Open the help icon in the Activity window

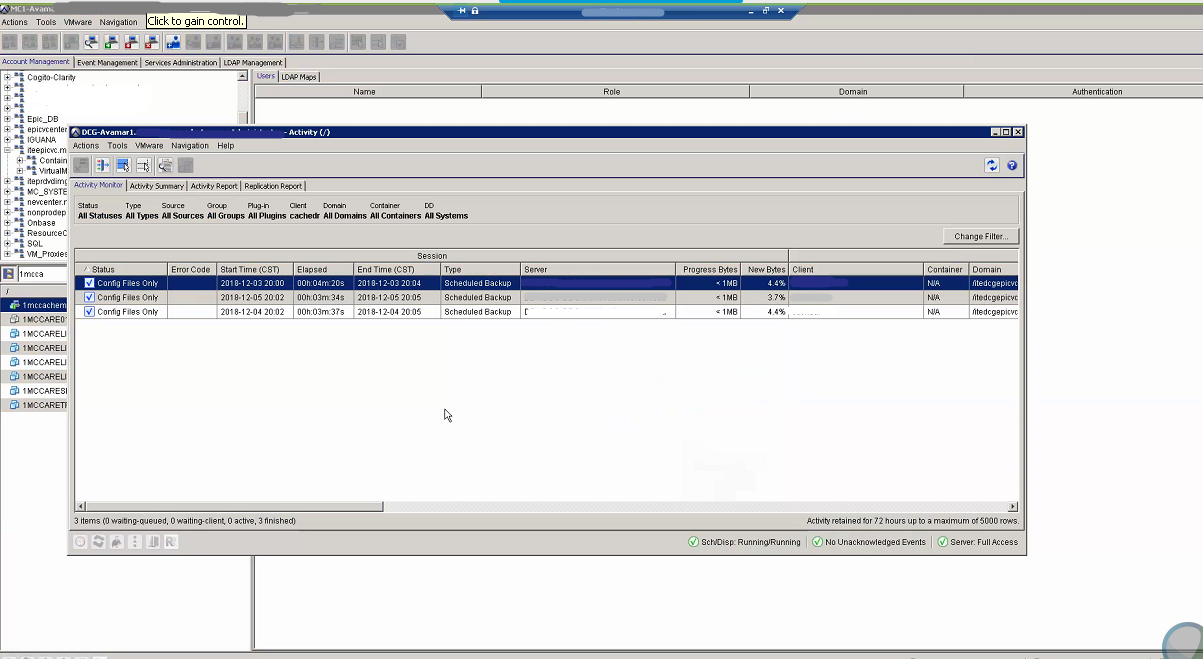click(1011, 165)
